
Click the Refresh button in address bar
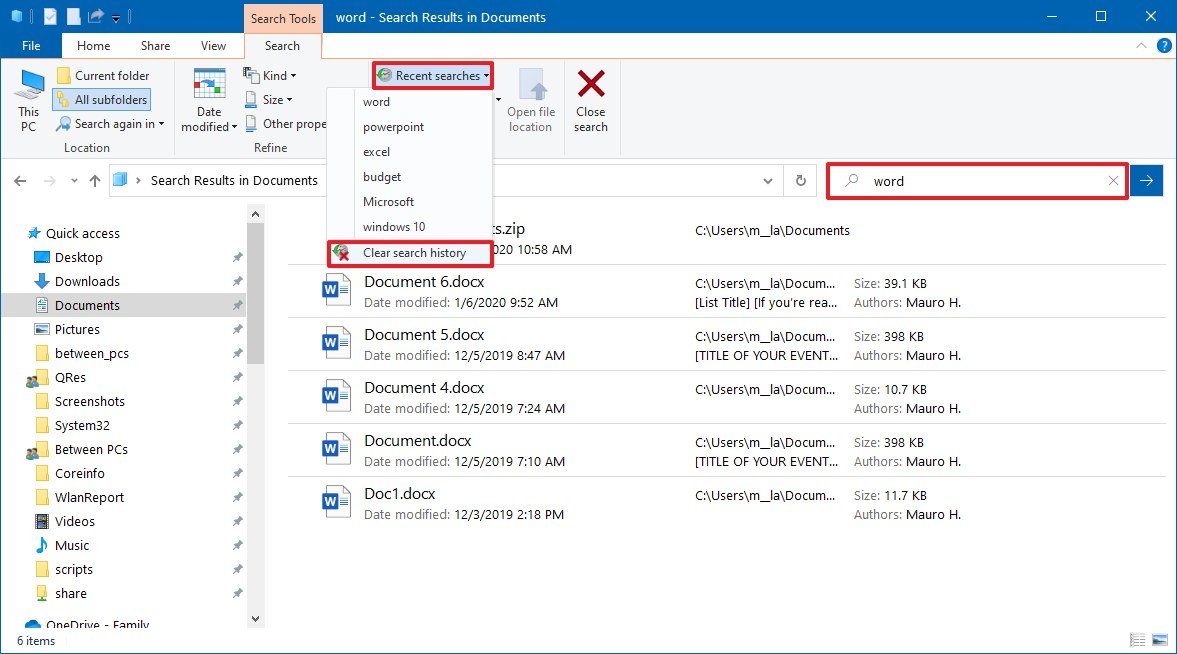pos(800,181)
